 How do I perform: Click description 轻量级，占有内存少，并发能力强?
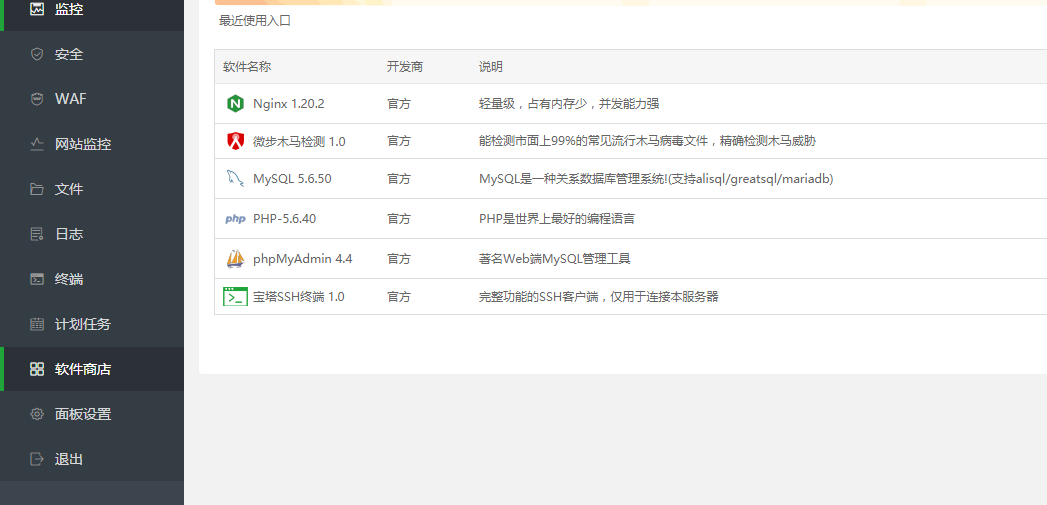569,104
